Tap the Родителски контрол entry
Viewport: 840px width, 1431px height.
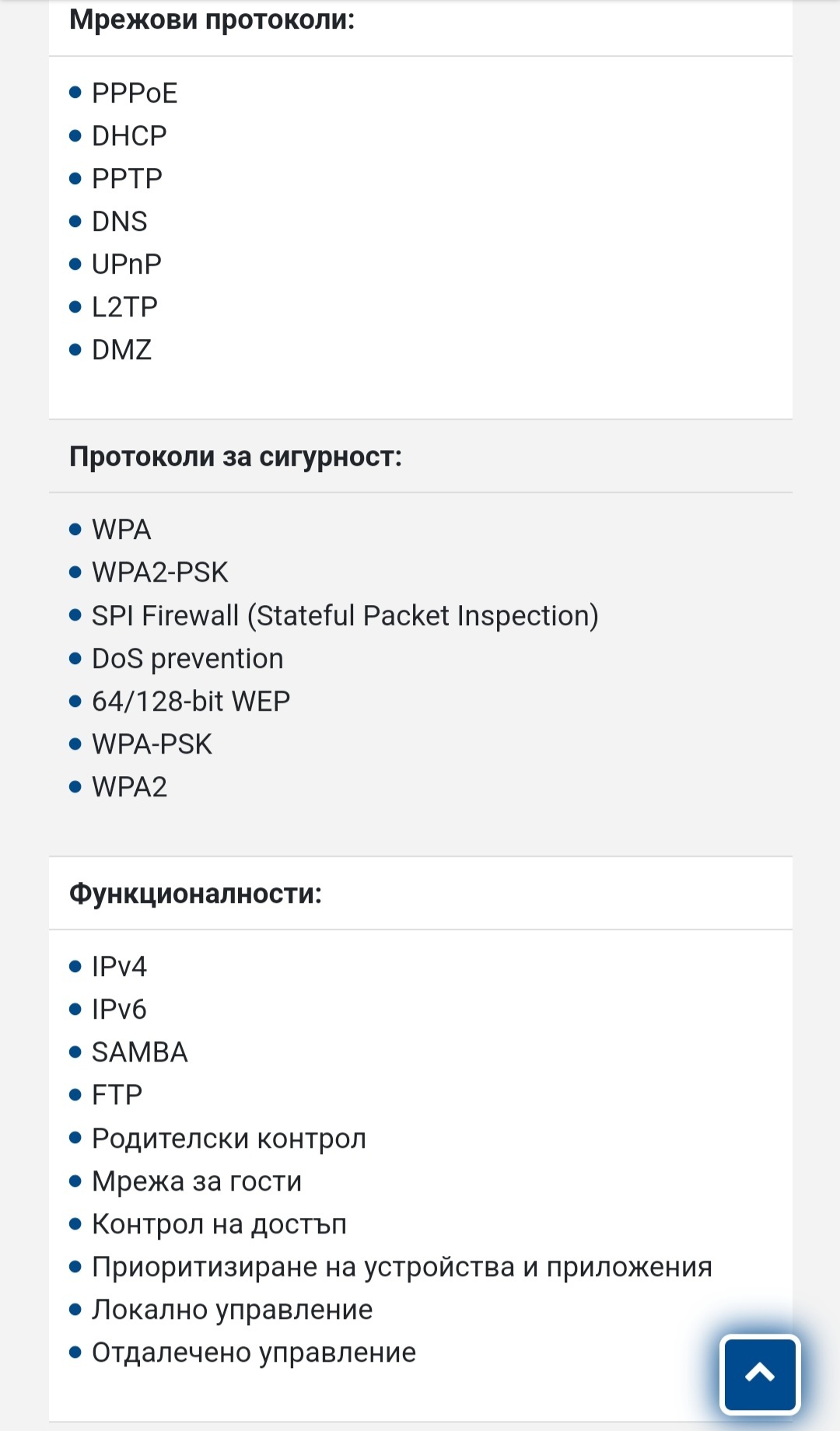click(x=229, y=1139)
